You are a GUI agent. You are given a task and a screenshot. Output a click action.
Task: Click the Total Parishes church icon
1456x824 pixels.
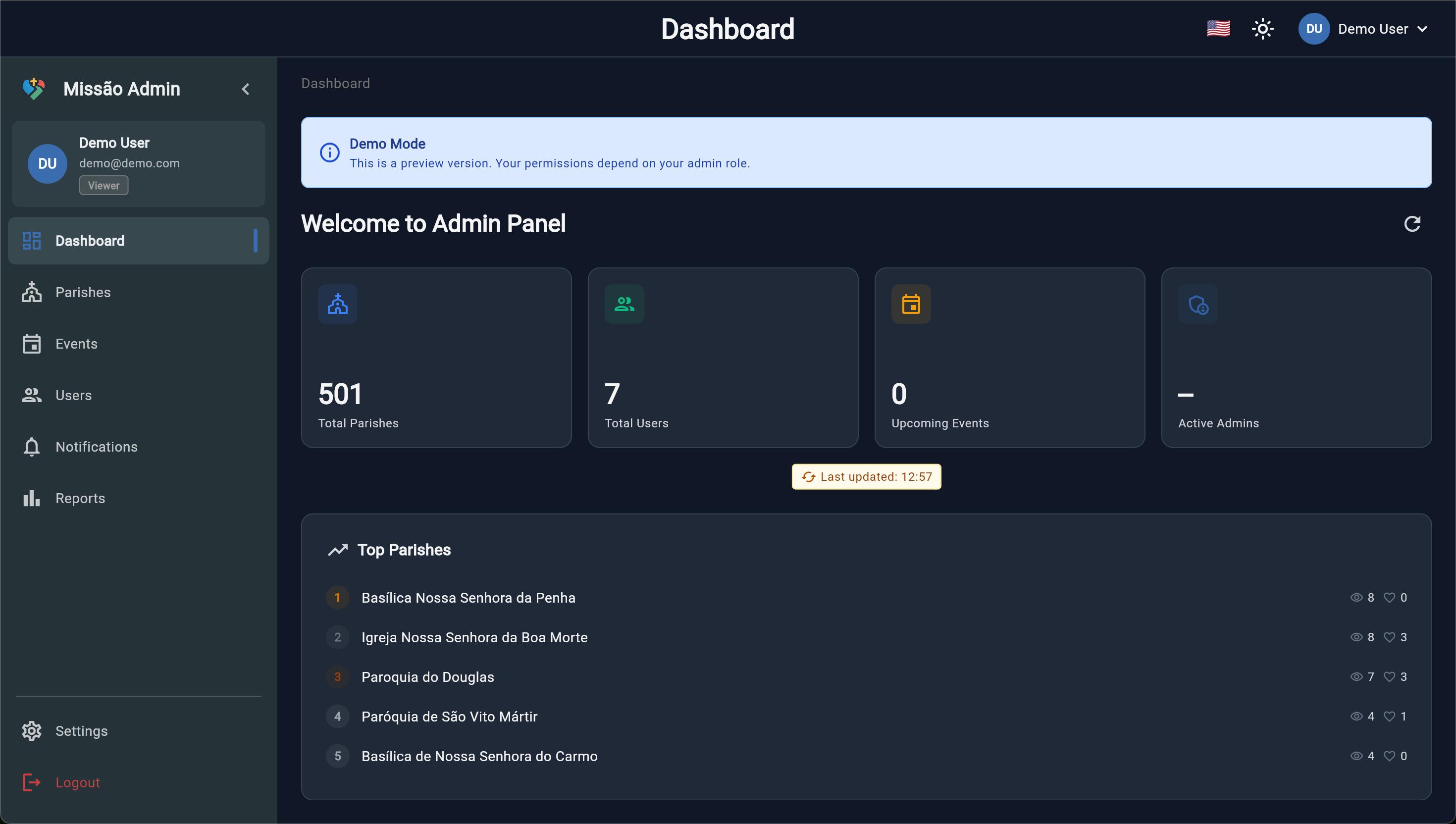click(x=338, y=304)
